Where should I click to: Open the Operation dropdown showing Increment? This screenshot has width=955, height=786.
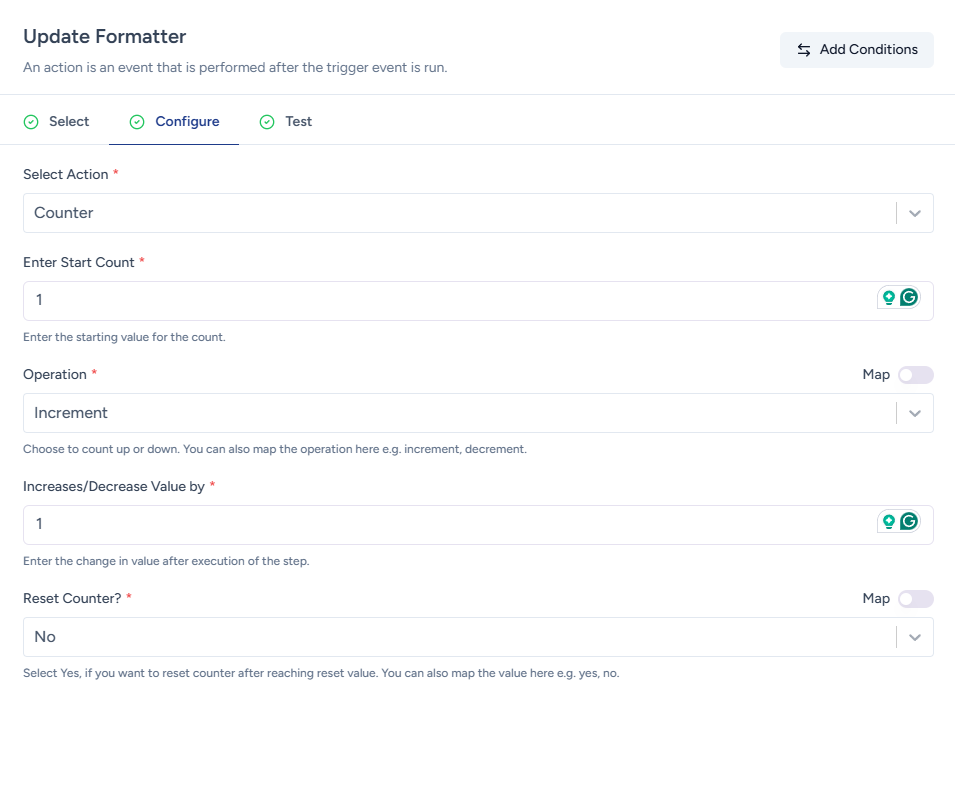[x=460, y=413]
